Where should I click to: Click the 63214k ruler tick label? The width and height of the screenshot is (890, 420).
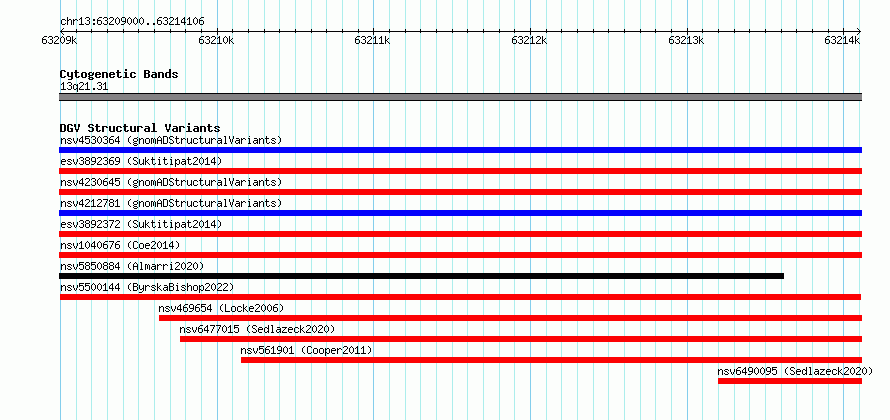point(843,40)
